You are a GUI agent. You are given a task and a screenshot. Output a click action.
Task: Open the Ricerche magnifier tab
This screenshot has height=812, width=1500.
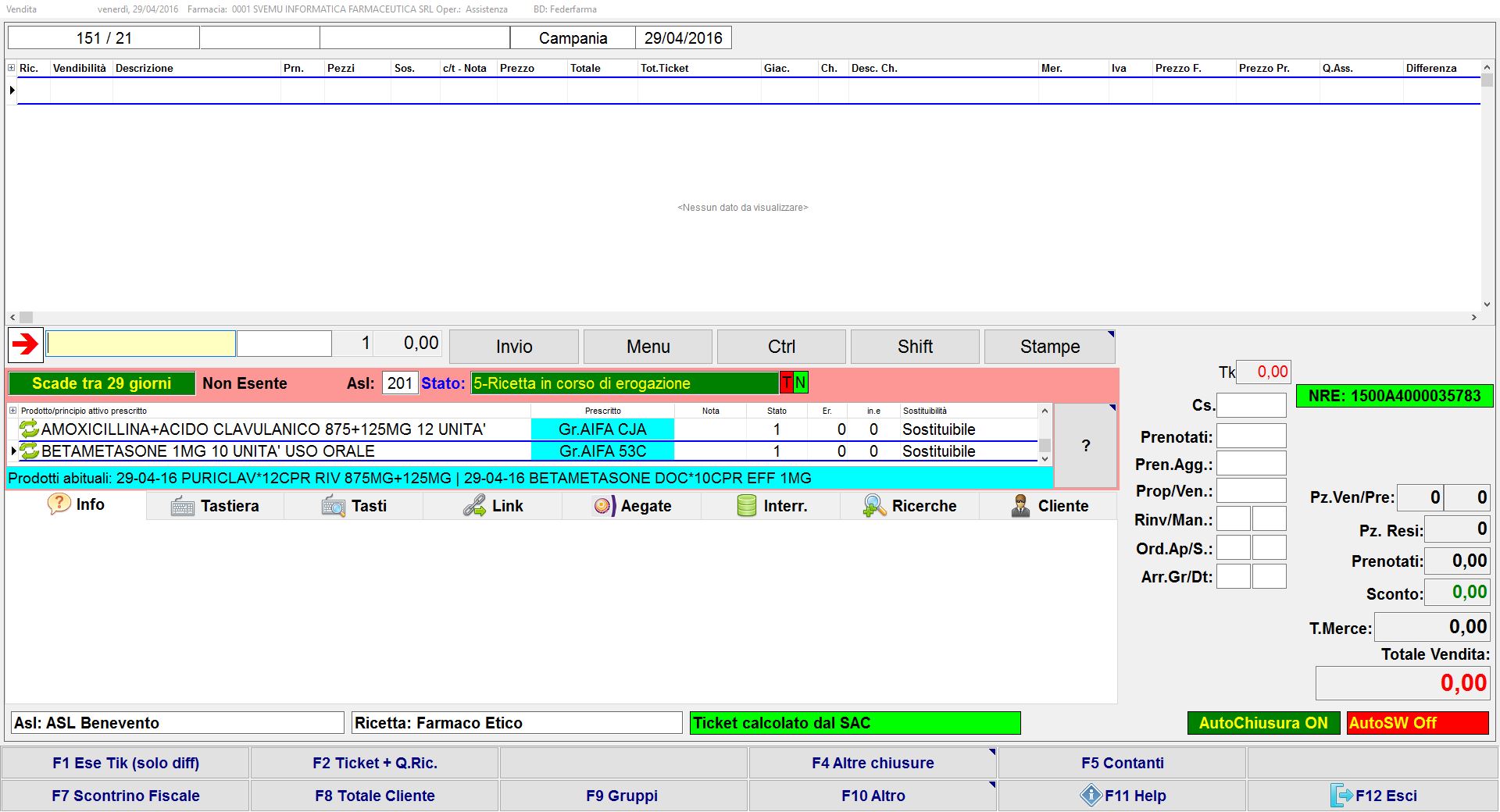tap(909, 506)
